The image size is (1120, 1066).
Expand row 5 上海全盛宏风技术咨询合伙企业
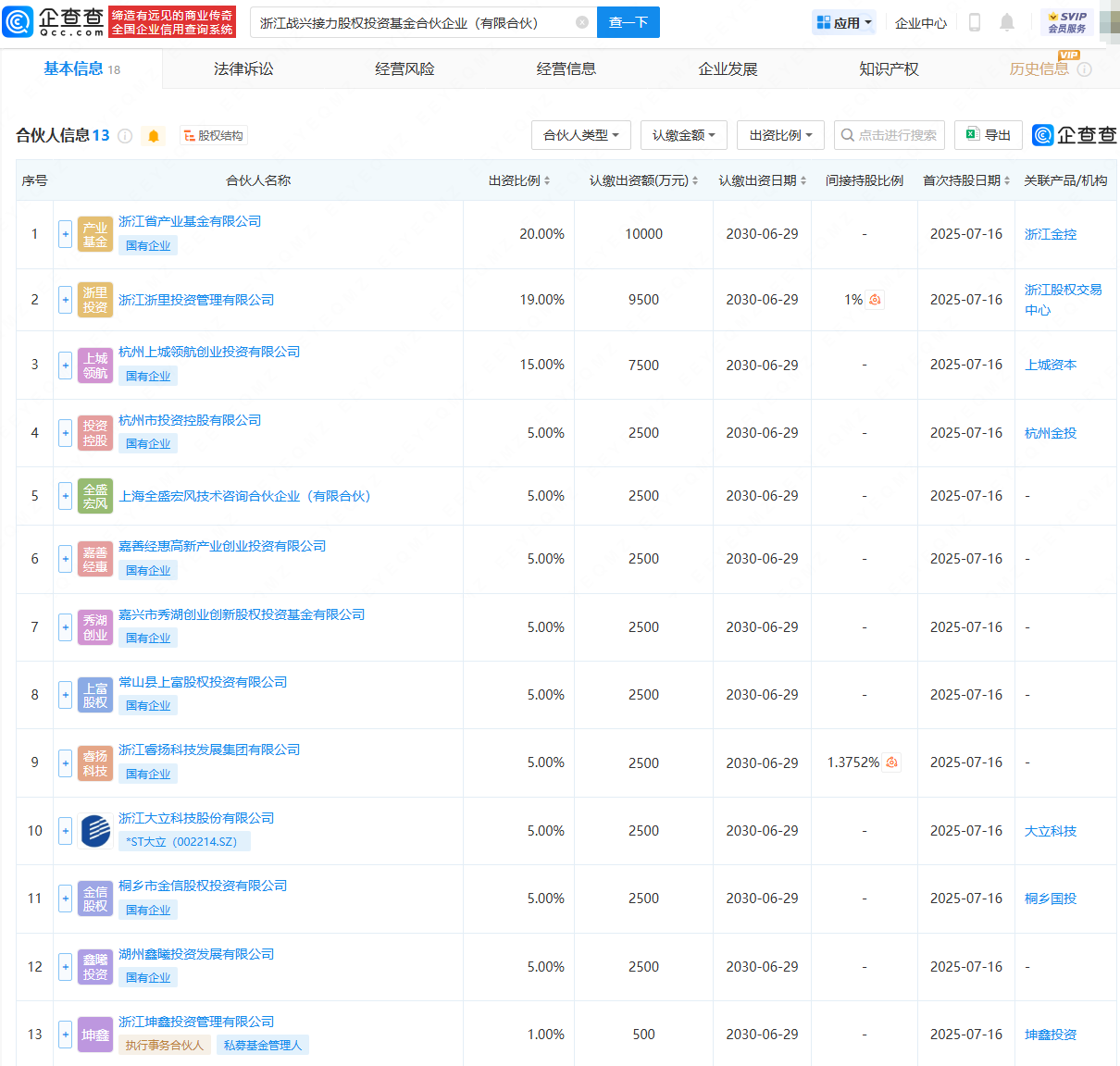65,496
